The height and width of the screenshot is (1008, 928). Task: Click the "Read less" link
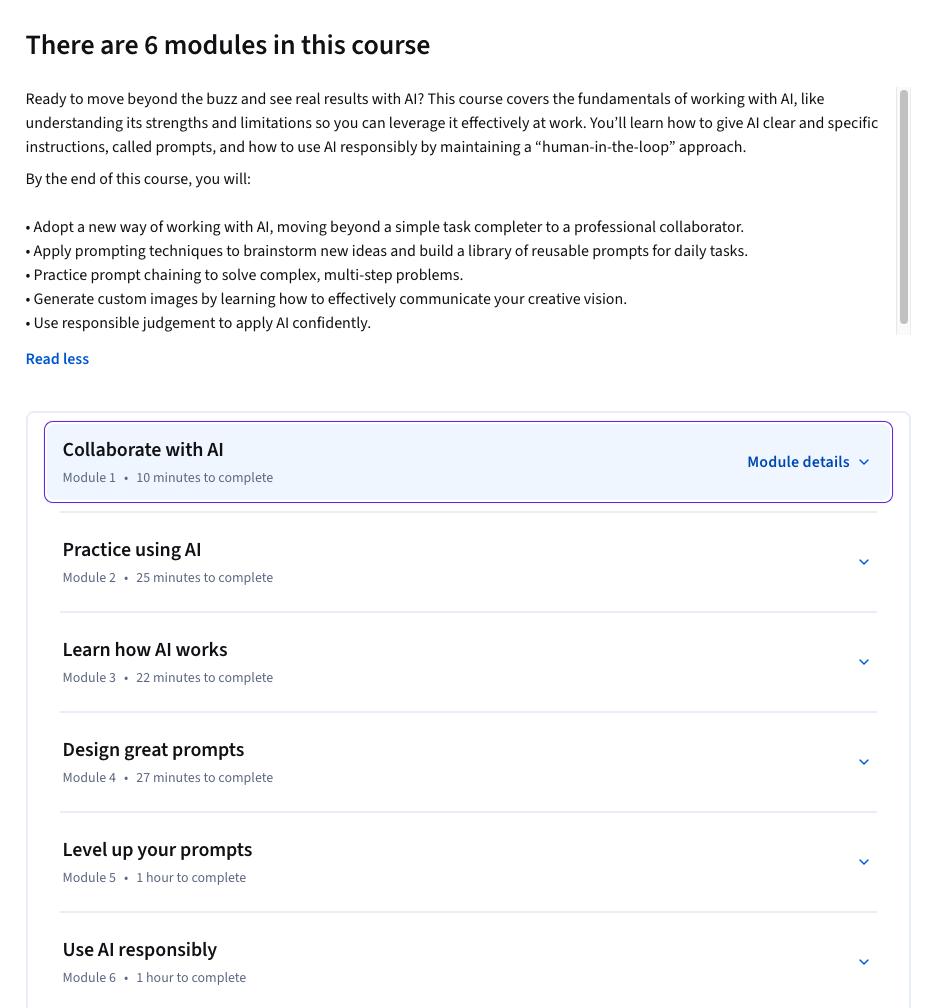click(x=57, y=359)
